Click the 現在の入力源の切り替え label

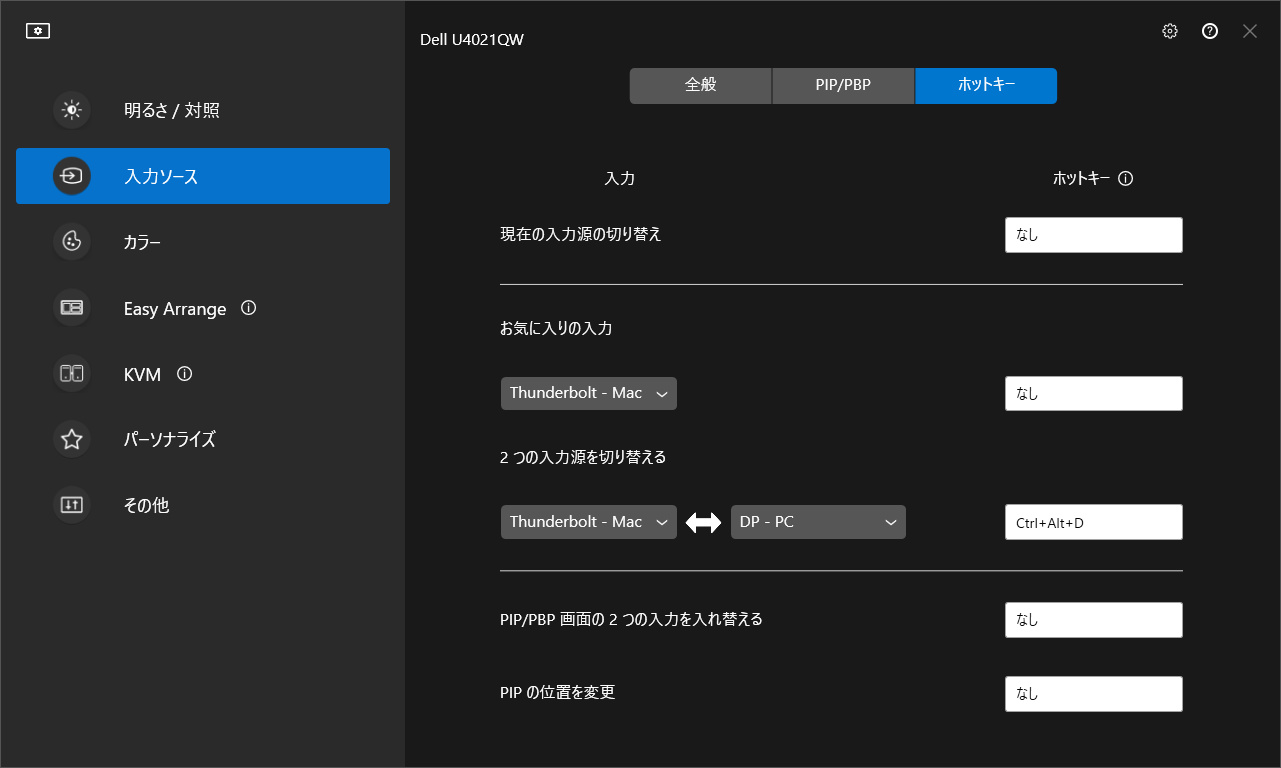581,235
